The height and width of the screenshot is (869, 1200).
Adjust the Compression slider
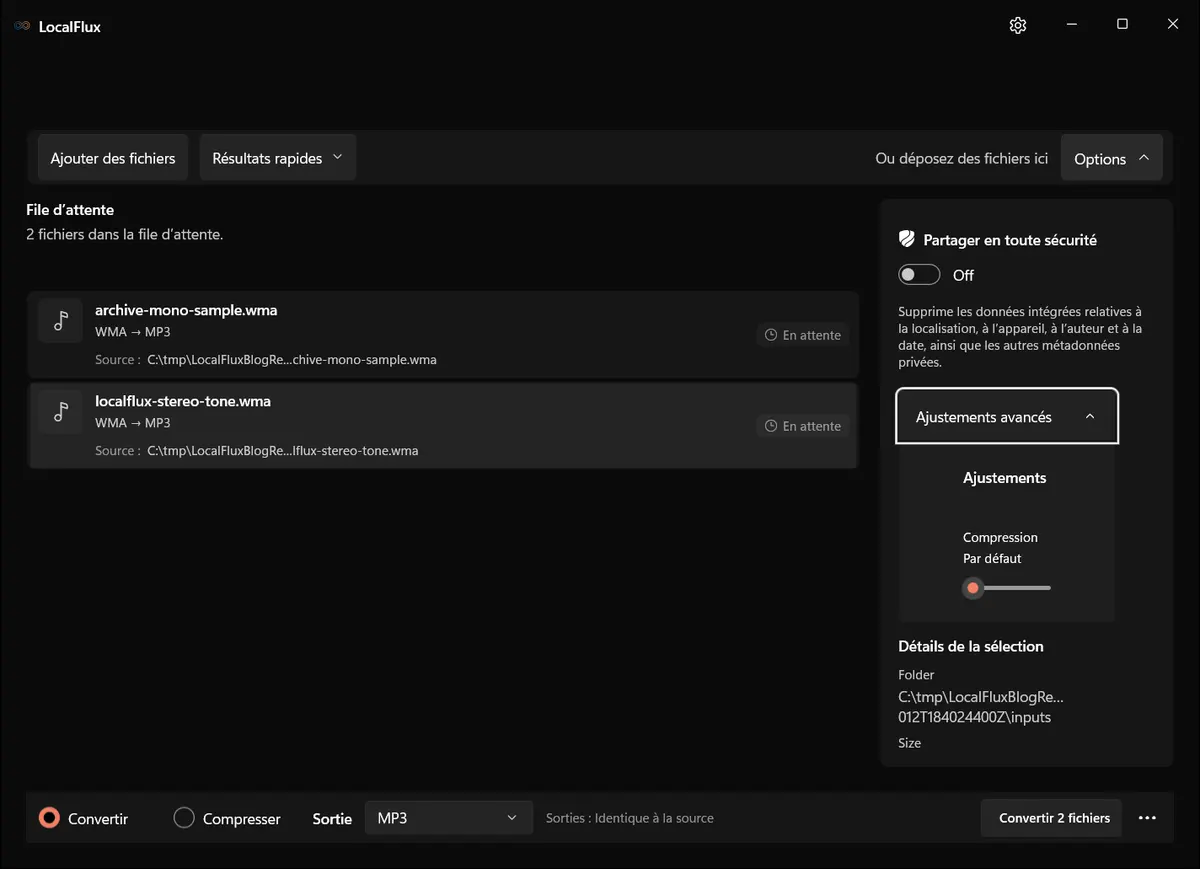click(1007, 588)
